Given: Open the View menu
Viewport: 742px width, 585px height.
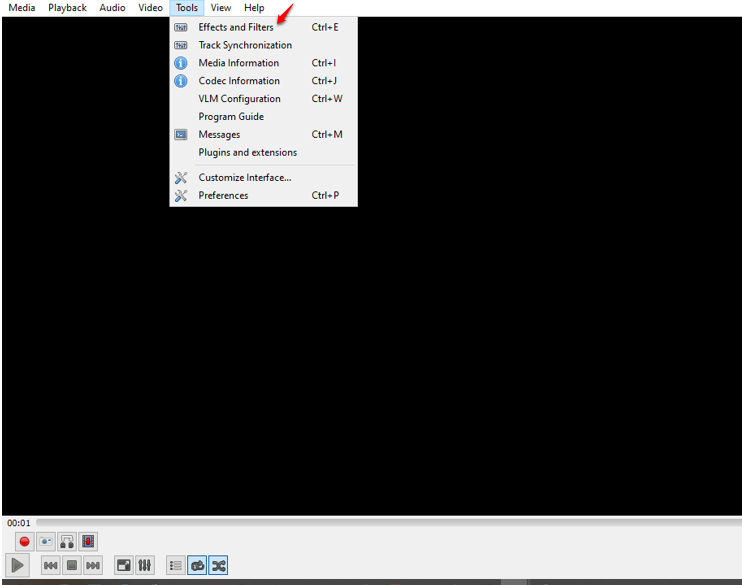Looking at the screenshot, I should pyautogui.click(x=221, y=8).
